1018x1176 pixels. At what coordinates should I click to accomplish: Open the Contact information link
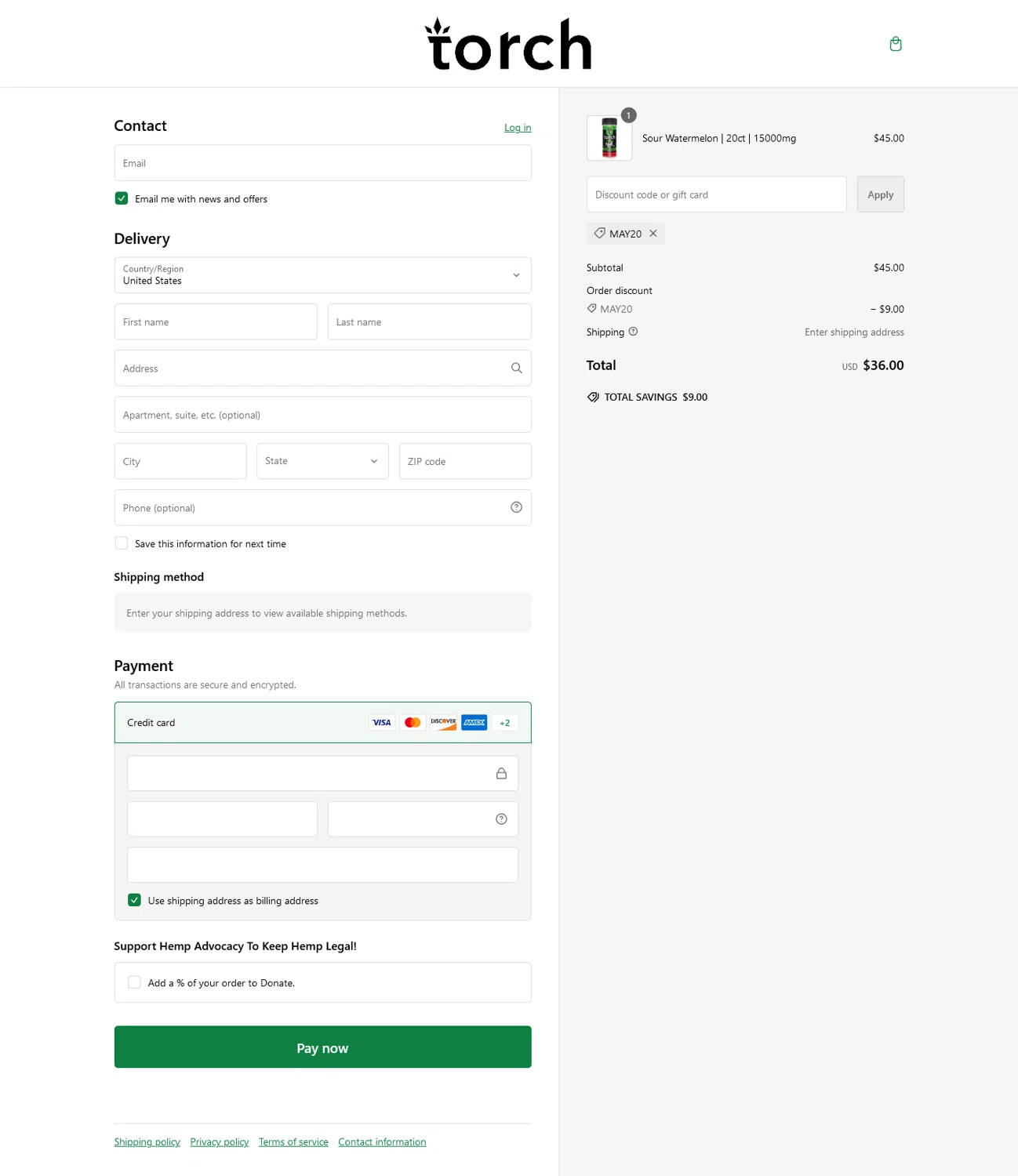(382, 1142)
